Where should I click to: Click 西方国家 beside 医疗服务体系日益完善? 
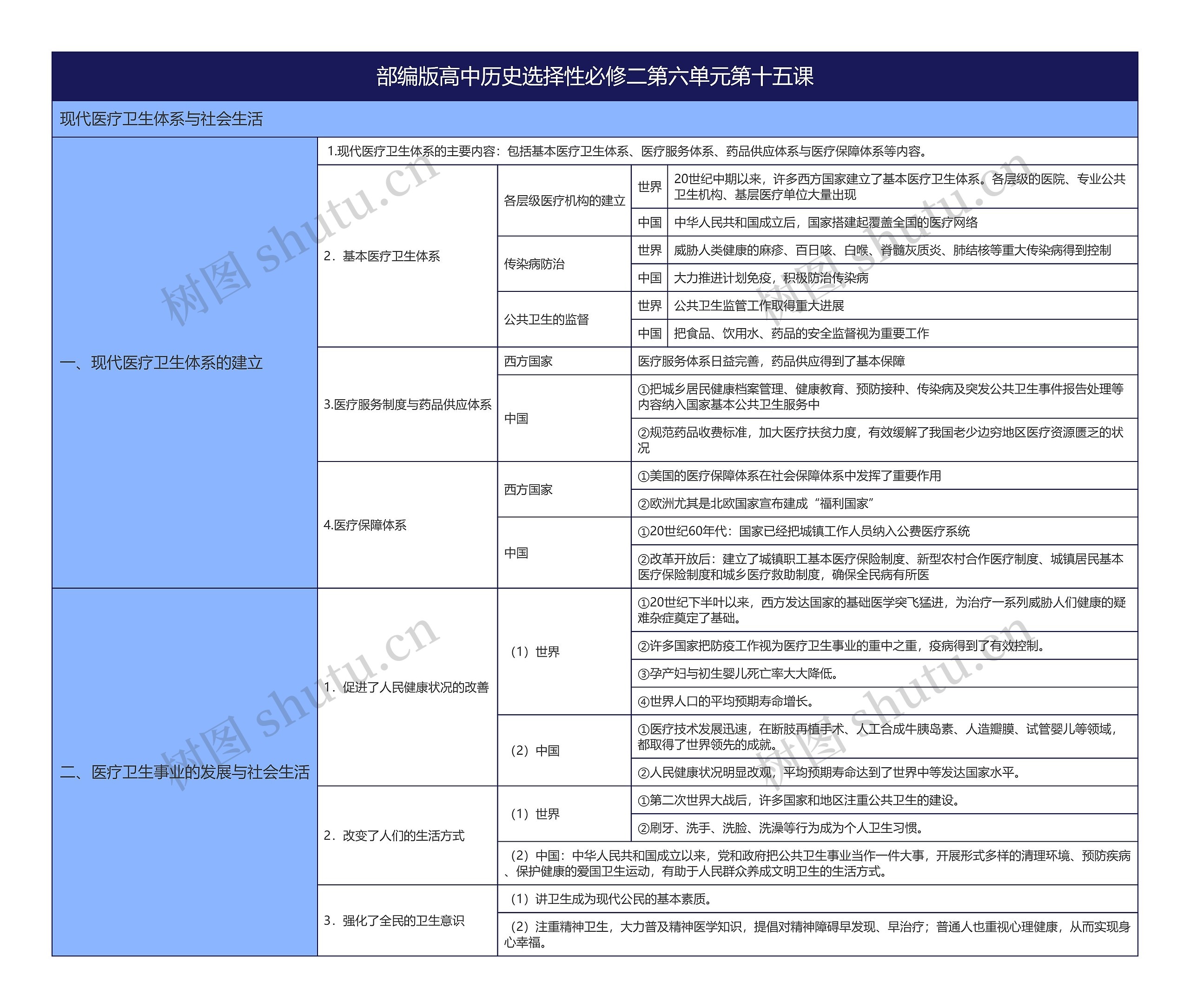[x=564, y=361]
